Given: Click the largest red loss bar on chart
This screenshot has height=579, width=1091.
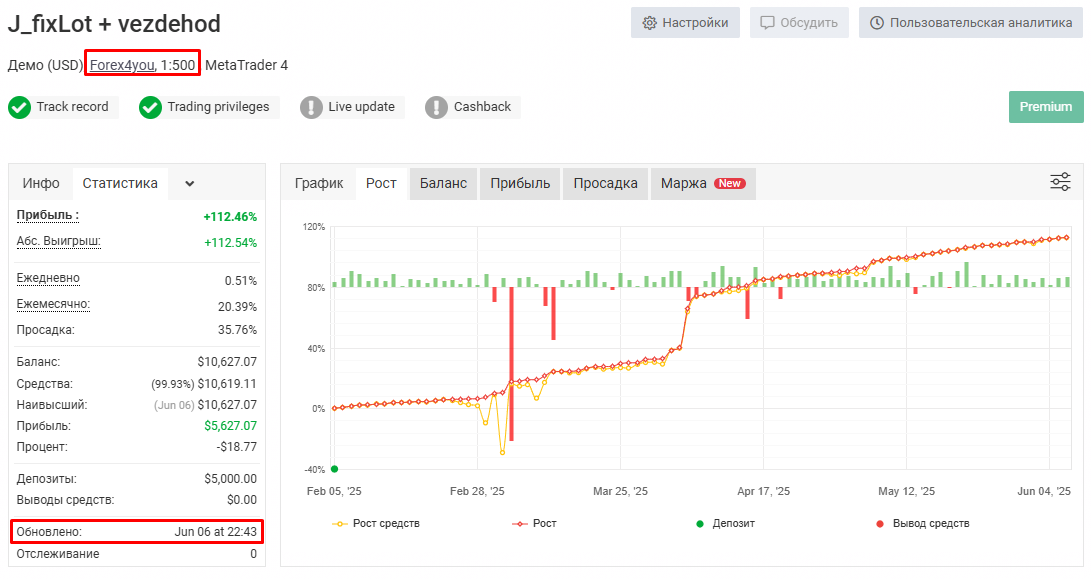Looking at the screenshot, I should [511, 363].
